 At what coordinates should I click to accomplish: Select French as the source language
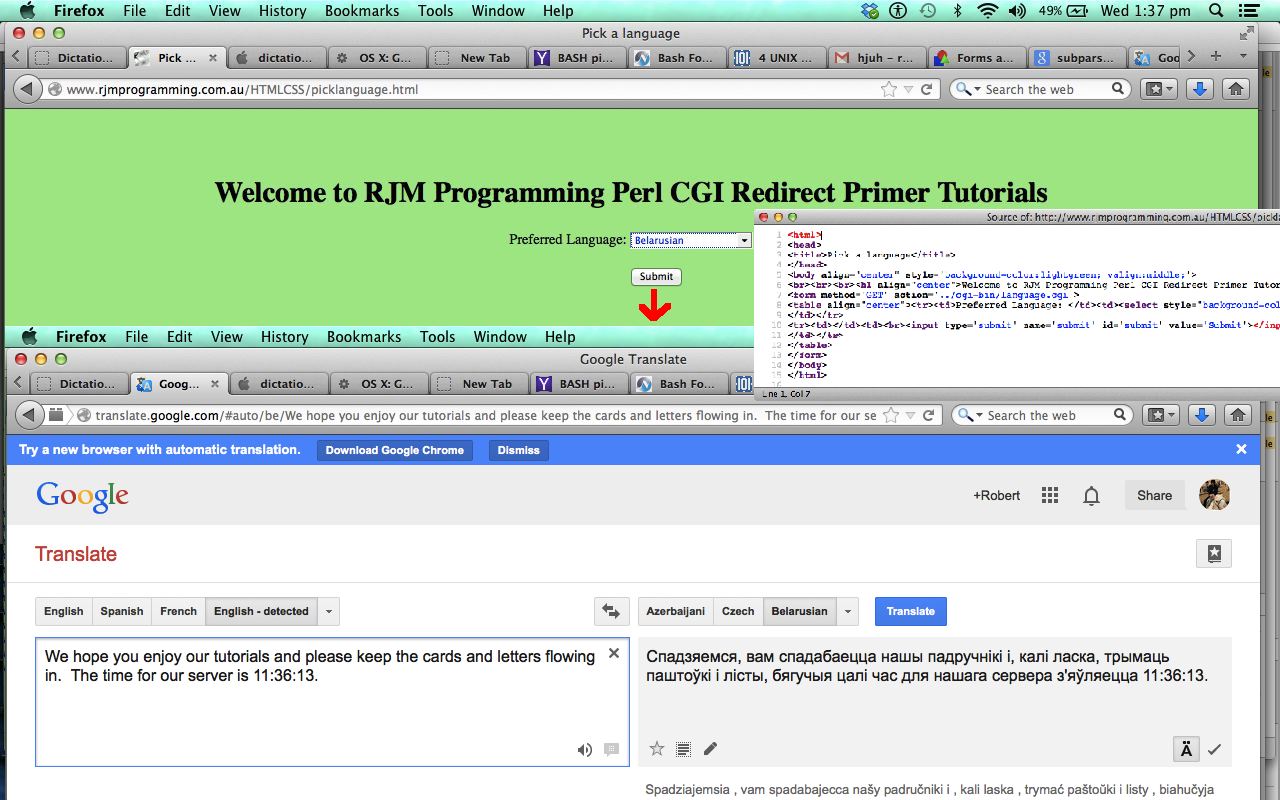[x=178, y=611]
